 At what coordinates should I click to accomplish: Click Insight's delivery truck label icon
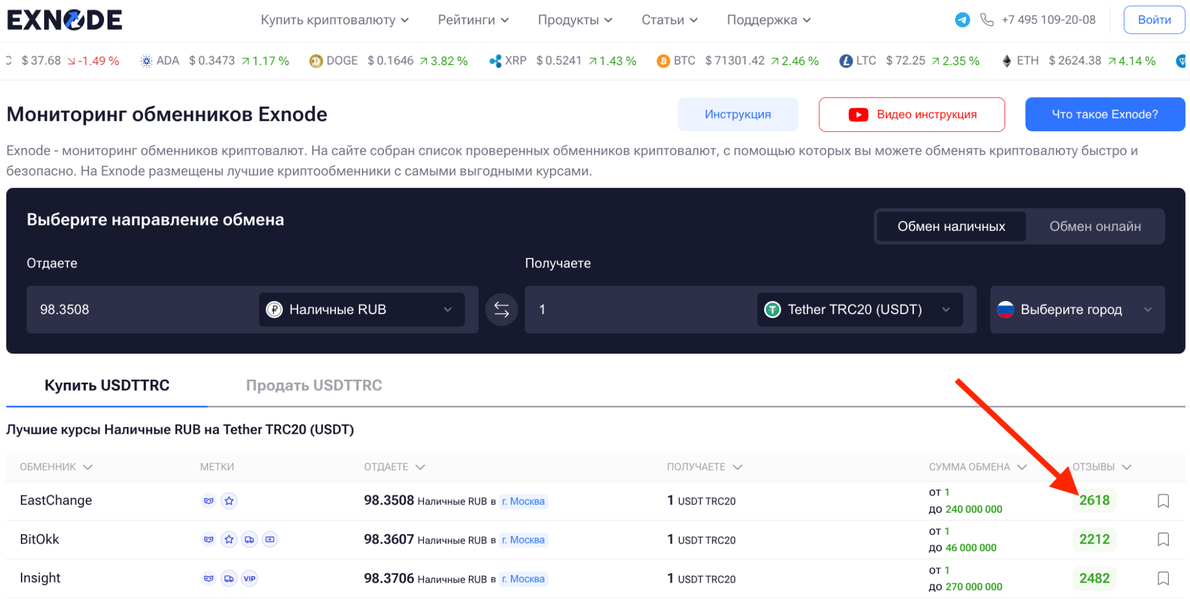click(x=229, y=578)
